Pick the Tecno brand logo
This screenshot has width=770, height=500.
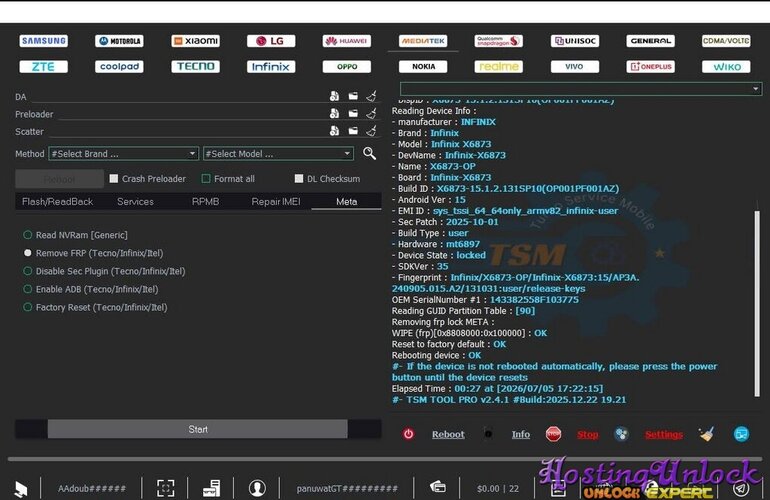(195, 66)
